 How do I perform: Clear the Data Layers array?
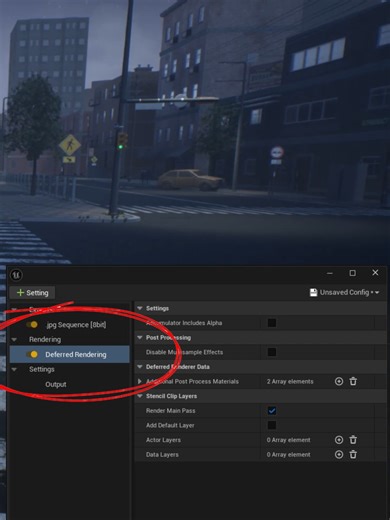(353, 454)
